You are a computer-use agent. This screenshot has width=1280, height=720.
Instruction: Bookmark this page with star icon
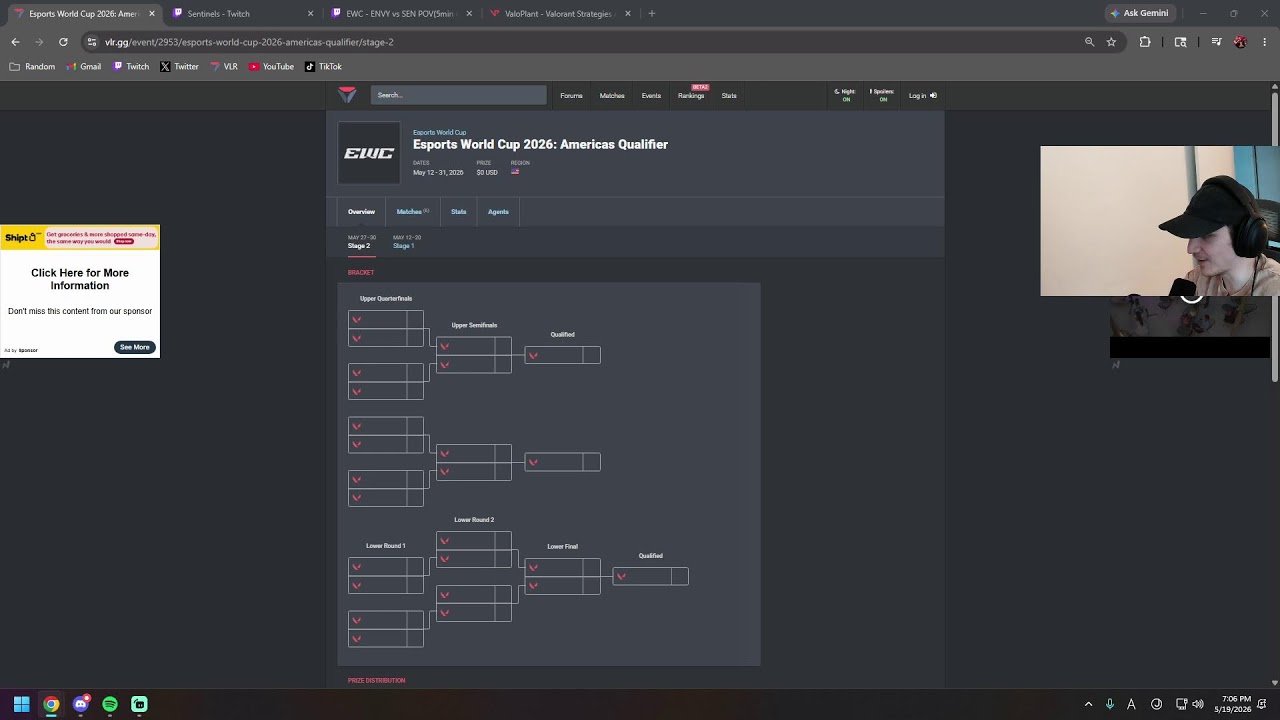pyautogui.click(x=1111, y=42)
